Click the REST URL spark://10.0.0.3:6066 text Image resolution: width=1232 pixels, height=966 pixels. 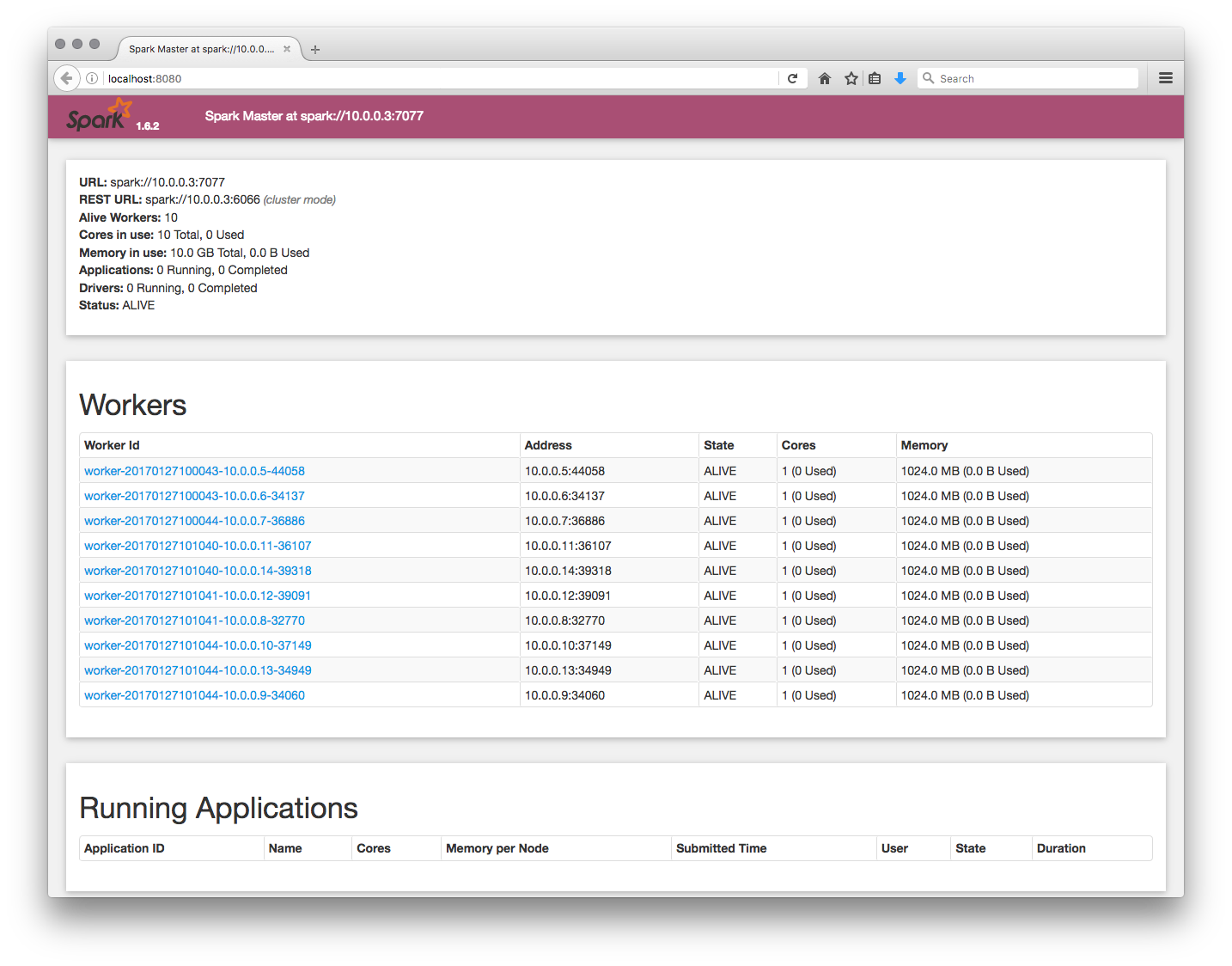(203, 199)
